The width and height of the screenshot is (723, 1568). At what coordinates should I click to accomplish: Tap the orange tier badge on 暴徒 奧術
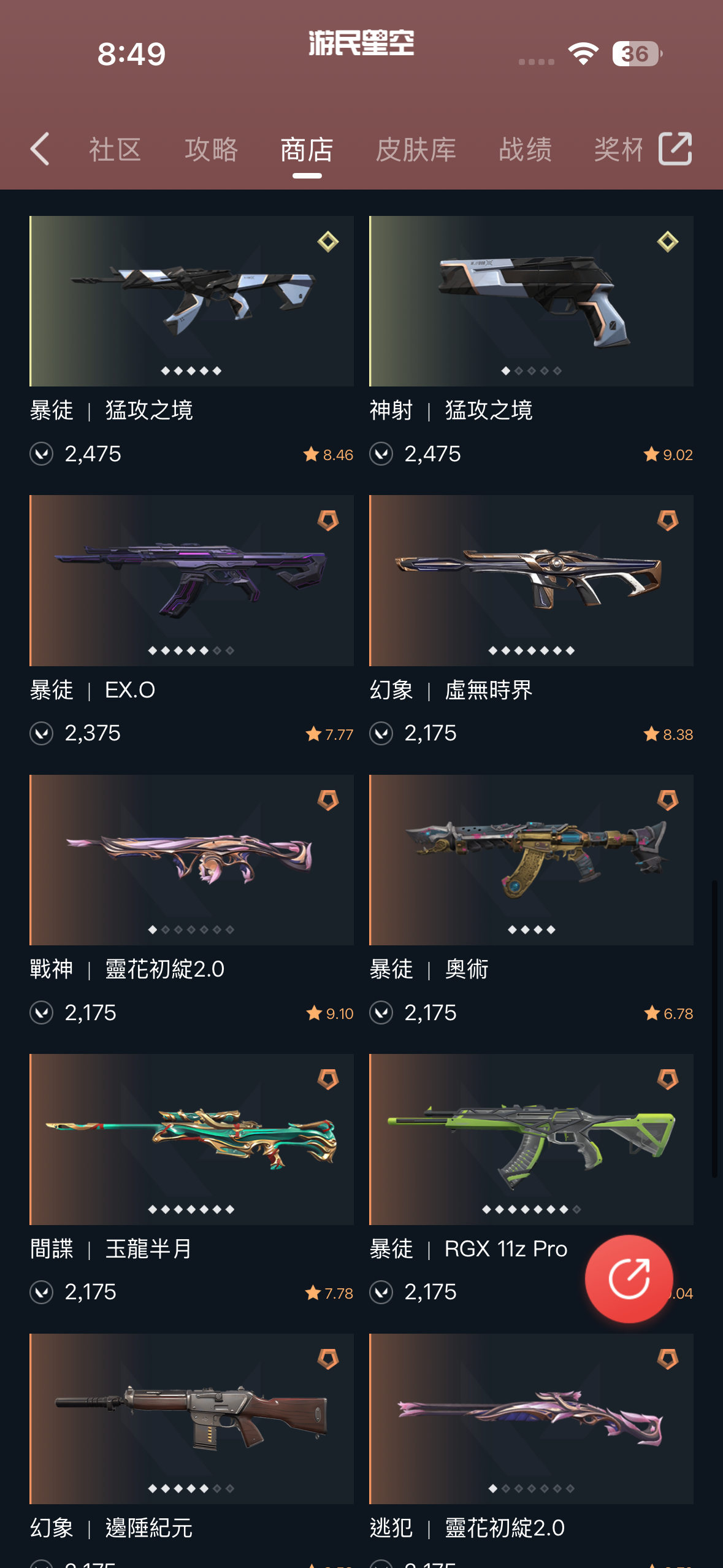(668, 800)
